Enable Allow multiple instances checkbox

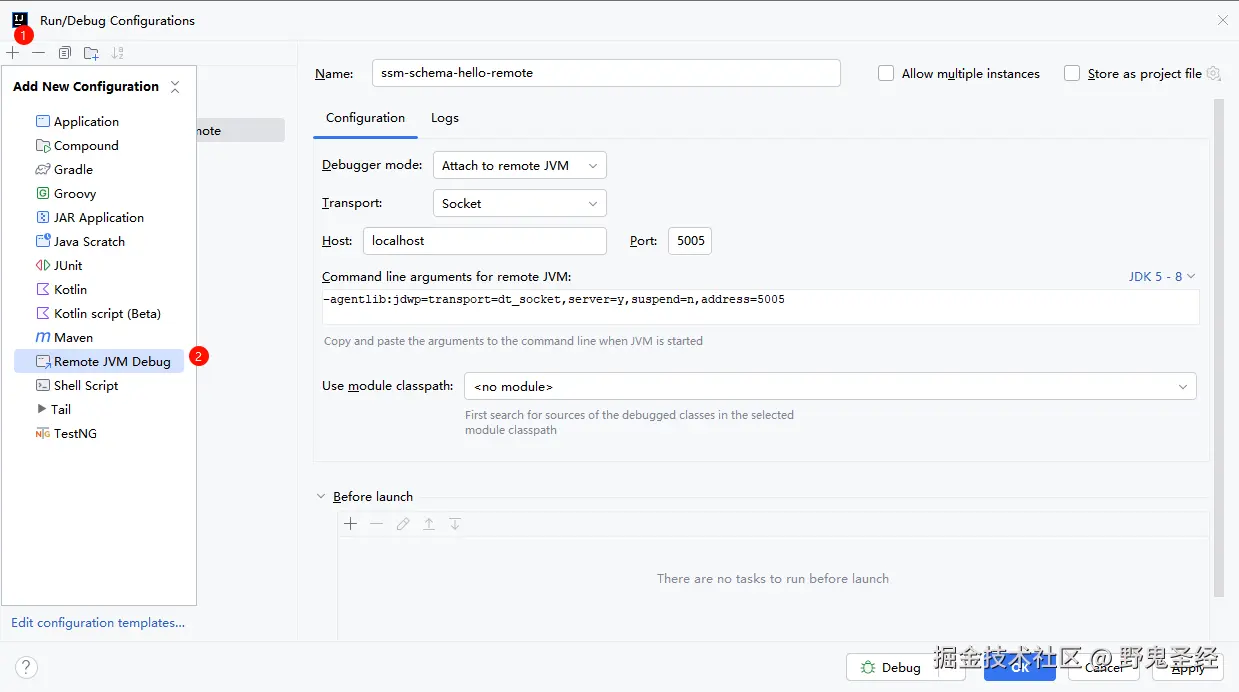coord(886,73)
